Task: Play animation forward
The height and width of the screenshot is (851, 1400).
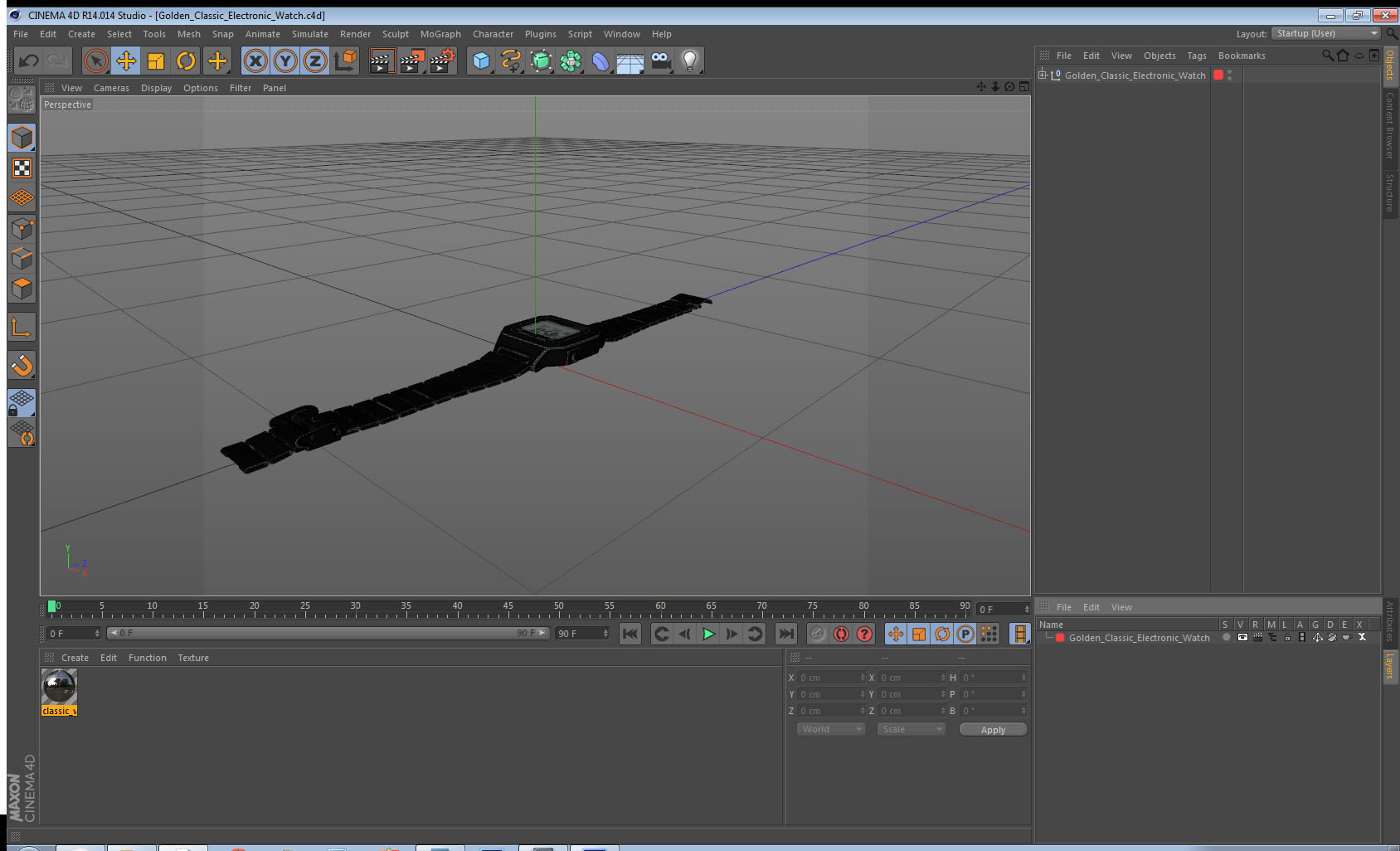Action: point(708,634)
